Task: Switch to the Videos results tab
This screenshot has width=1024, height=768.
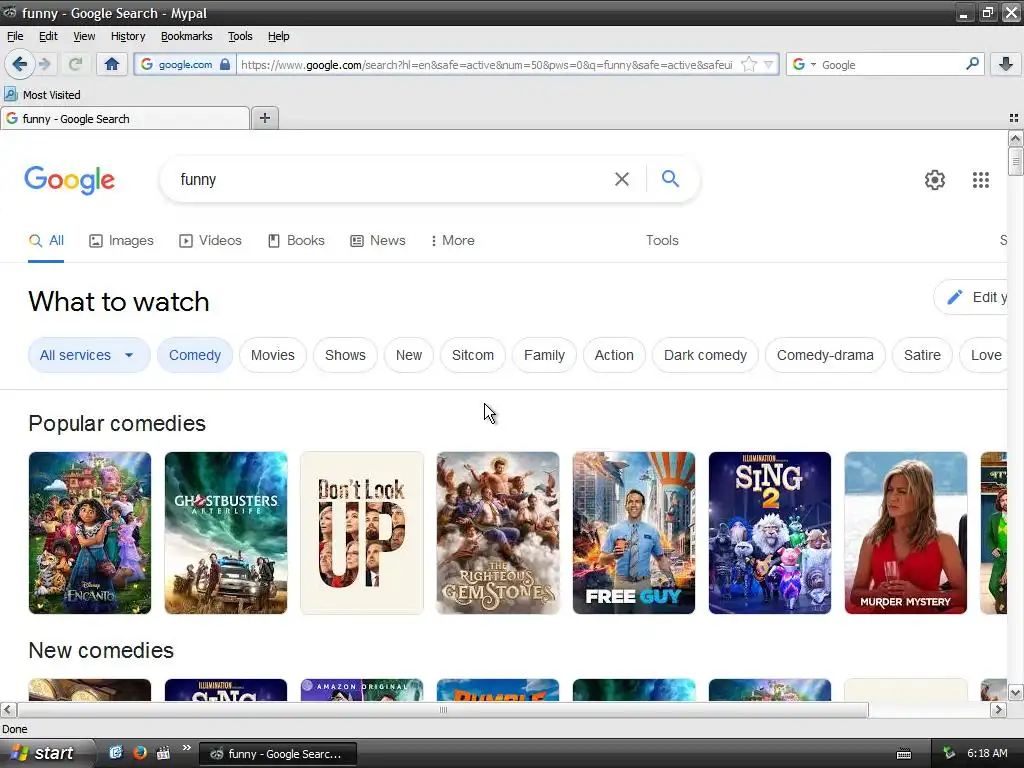Action: (210, 240)
